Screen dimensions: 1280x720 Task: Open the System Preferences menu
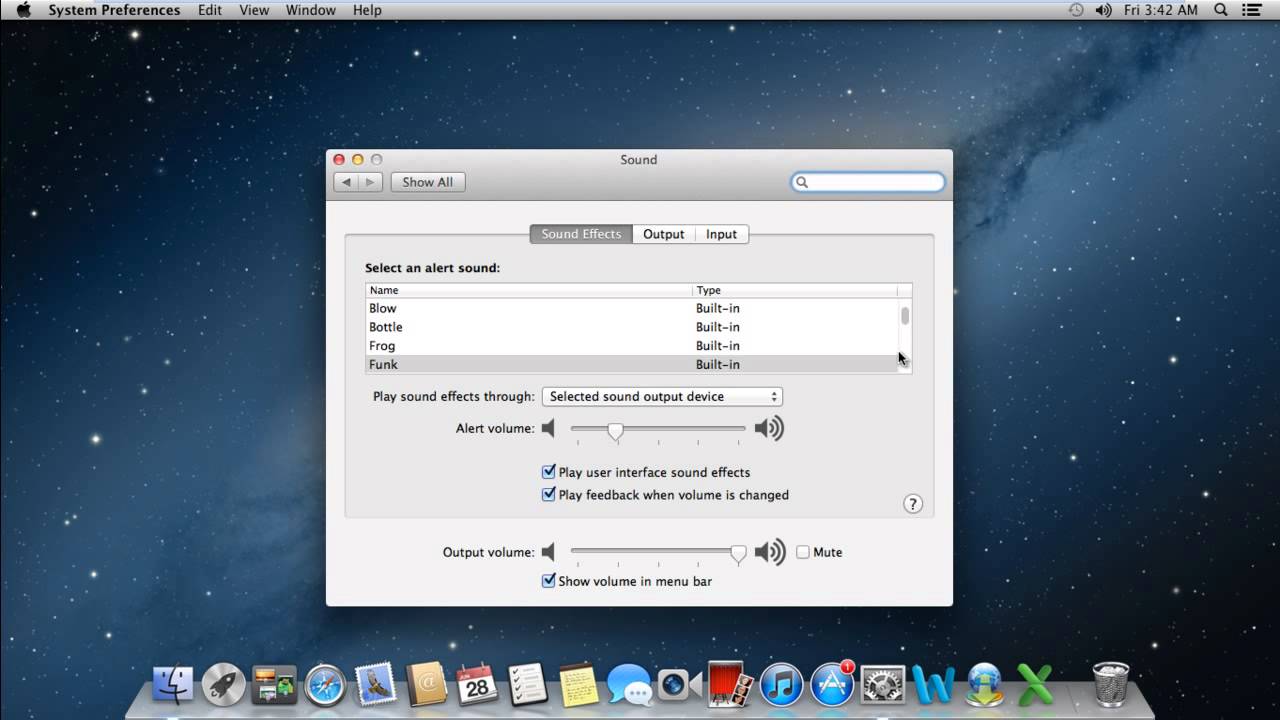[114, 10]
